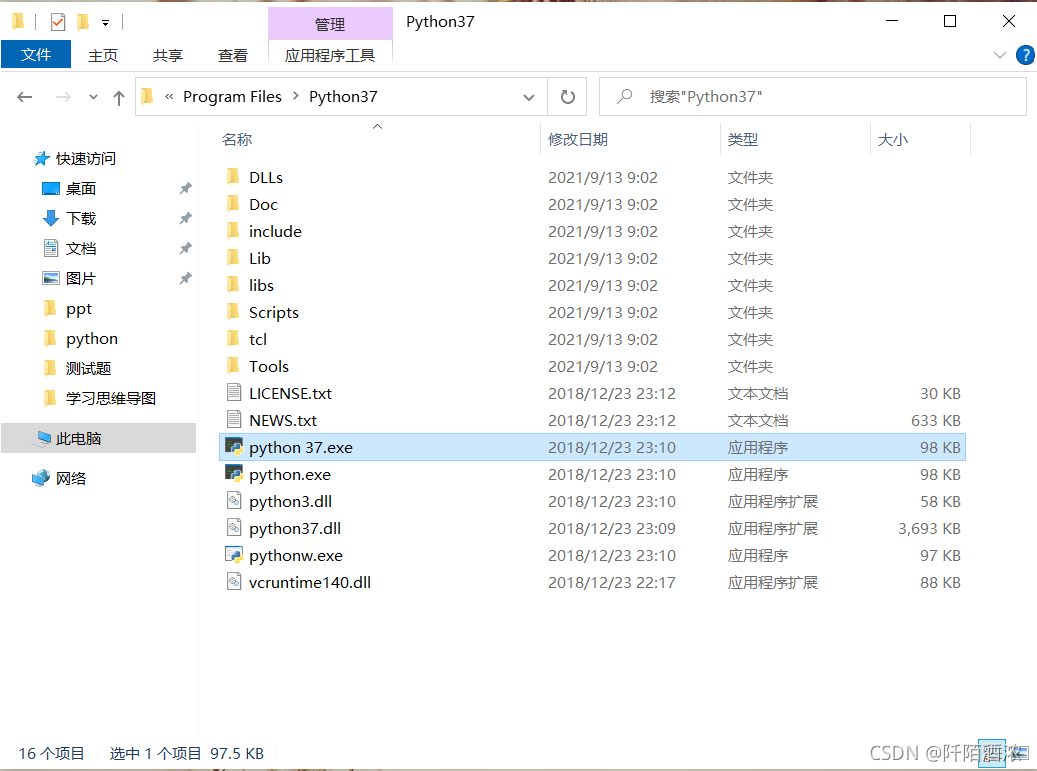Image resolution: width=1037 pixels, height=771 pixels.
Task: Select the include folder icon
Action: click(x=233, y=230)
